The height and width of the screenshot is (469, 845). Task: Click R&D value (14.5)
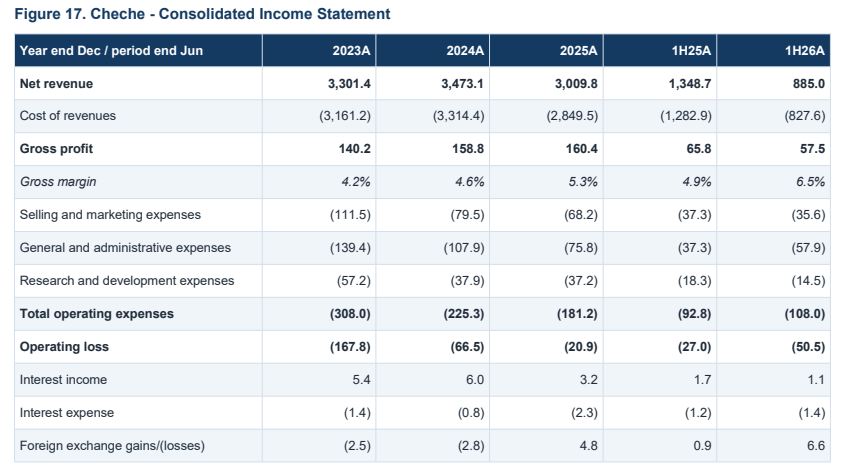click(x=808, y=281)
